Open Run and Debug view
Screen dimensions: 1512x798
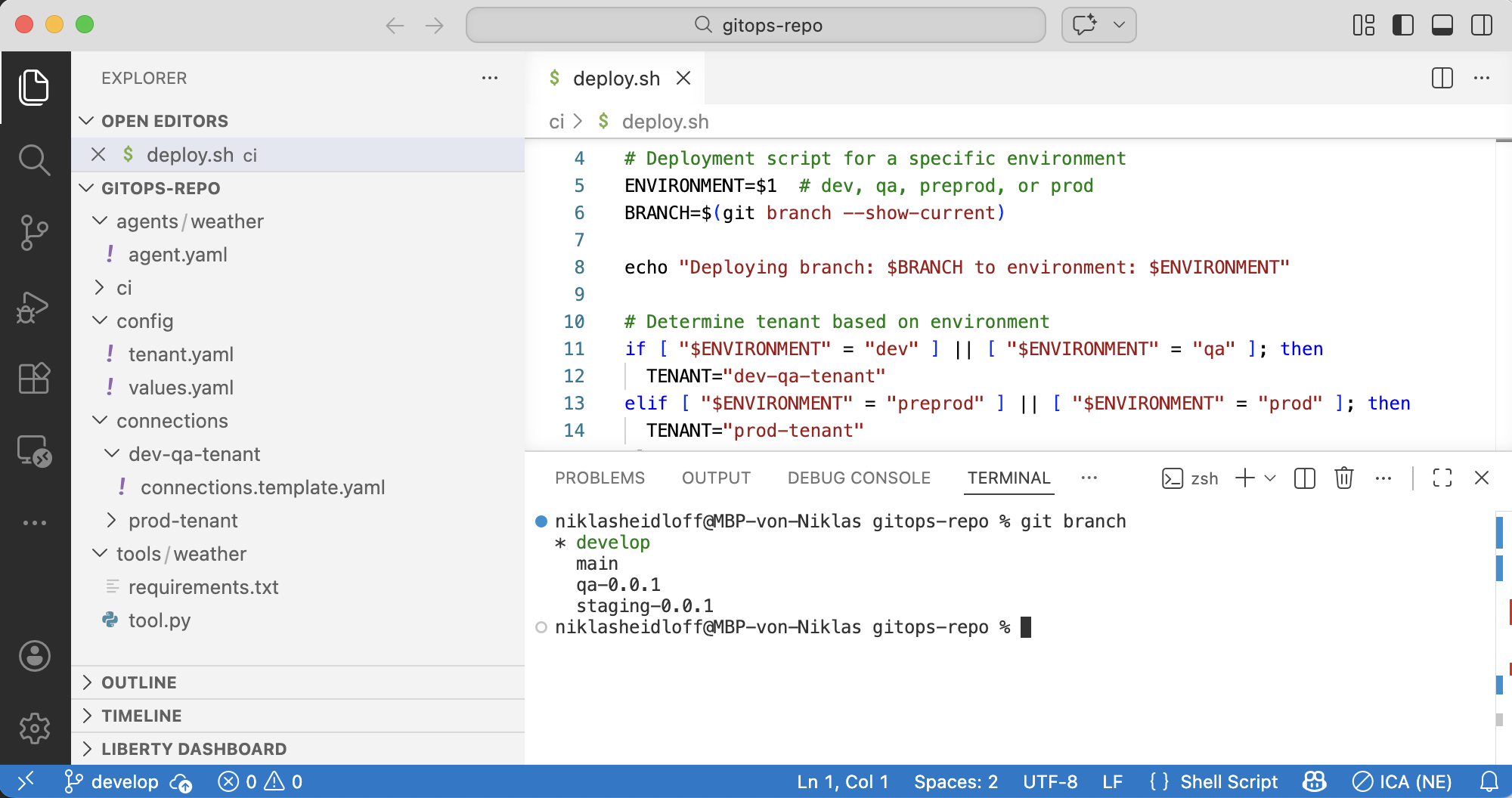tap(34, 308)
